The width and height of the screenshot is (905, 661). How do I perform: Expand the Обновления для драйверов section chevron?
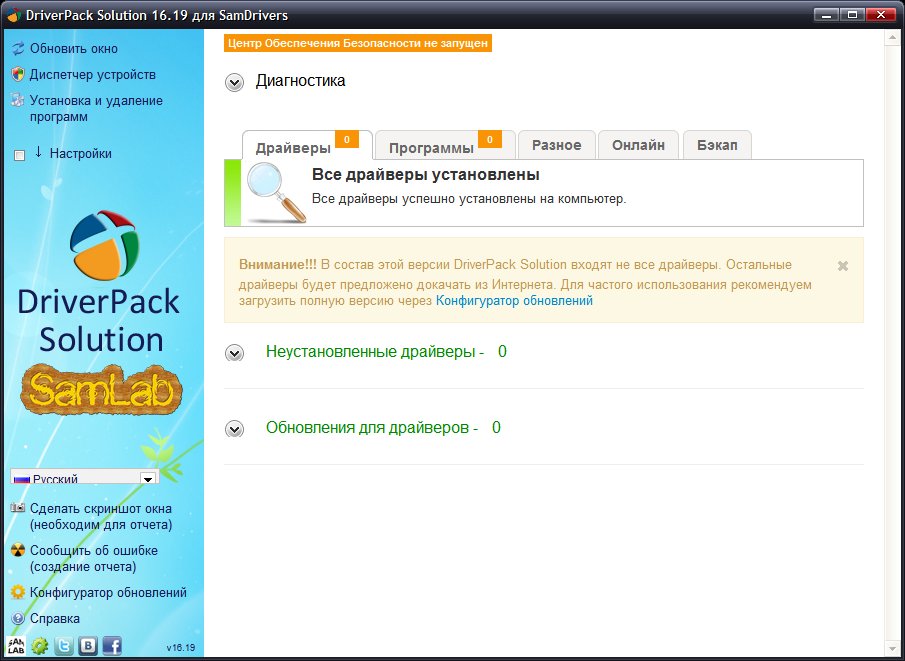coord(234,429)
